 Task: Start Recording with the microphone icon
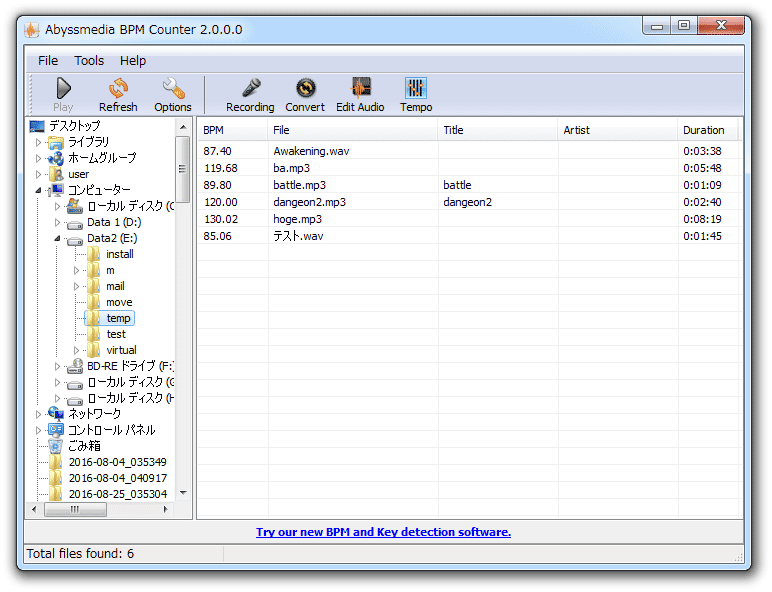[251, 89]
